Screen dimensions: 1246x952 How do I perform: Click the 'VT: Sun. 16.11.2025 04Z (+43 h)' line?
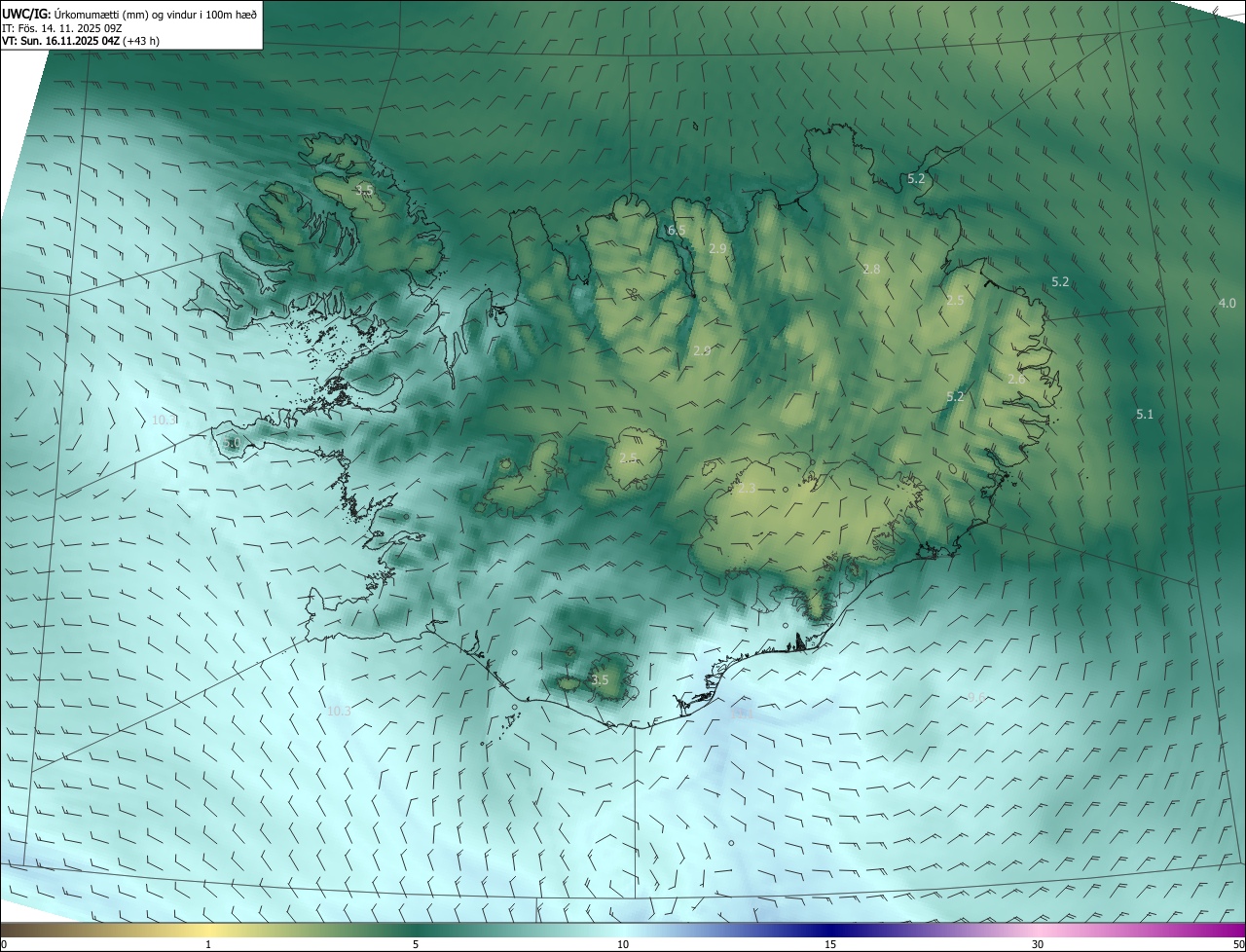point(81,41)
